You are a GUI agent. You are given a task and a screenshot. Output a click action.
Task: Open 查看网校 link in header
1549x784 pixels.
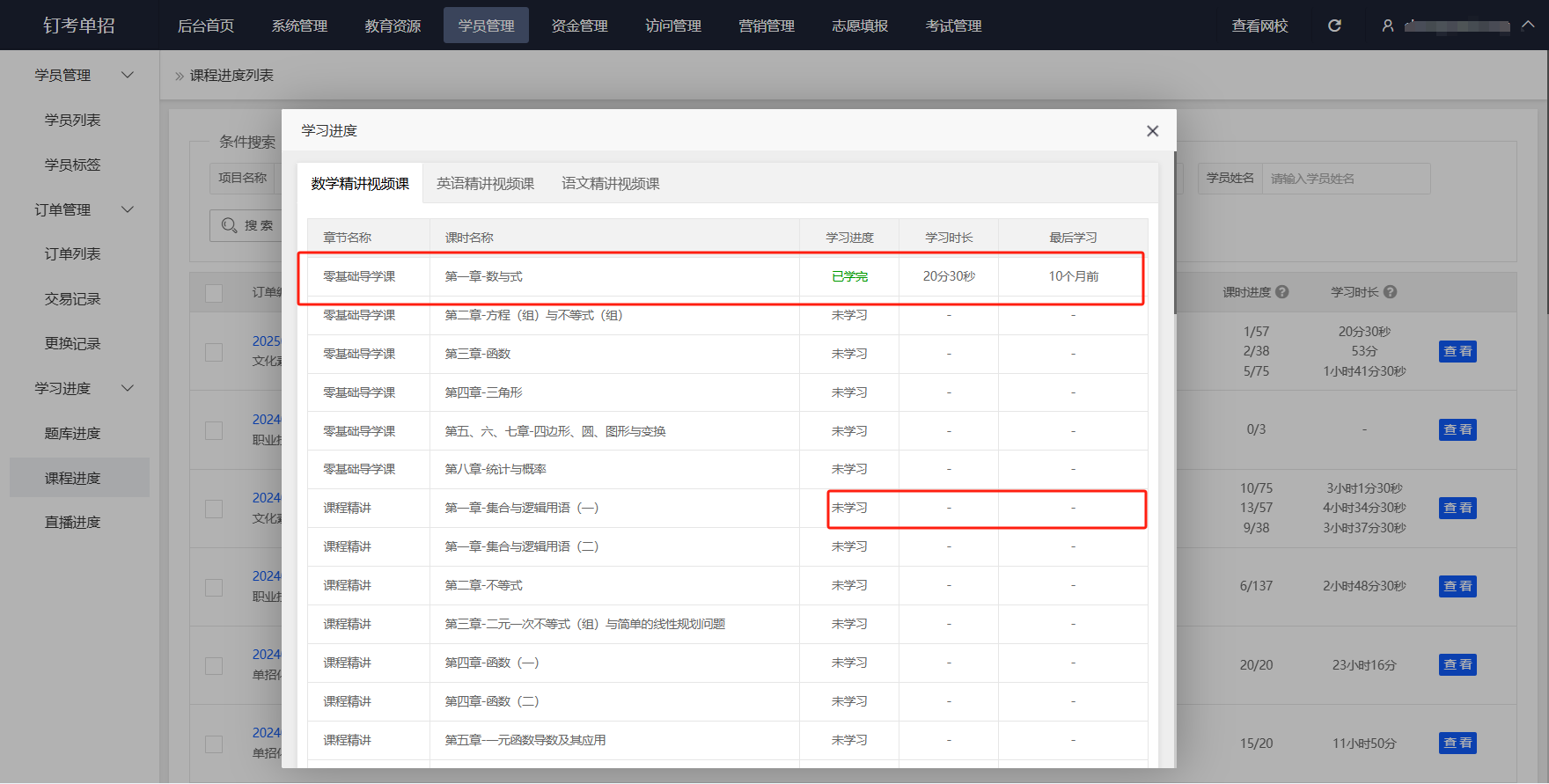click(x=1259, y=26)
